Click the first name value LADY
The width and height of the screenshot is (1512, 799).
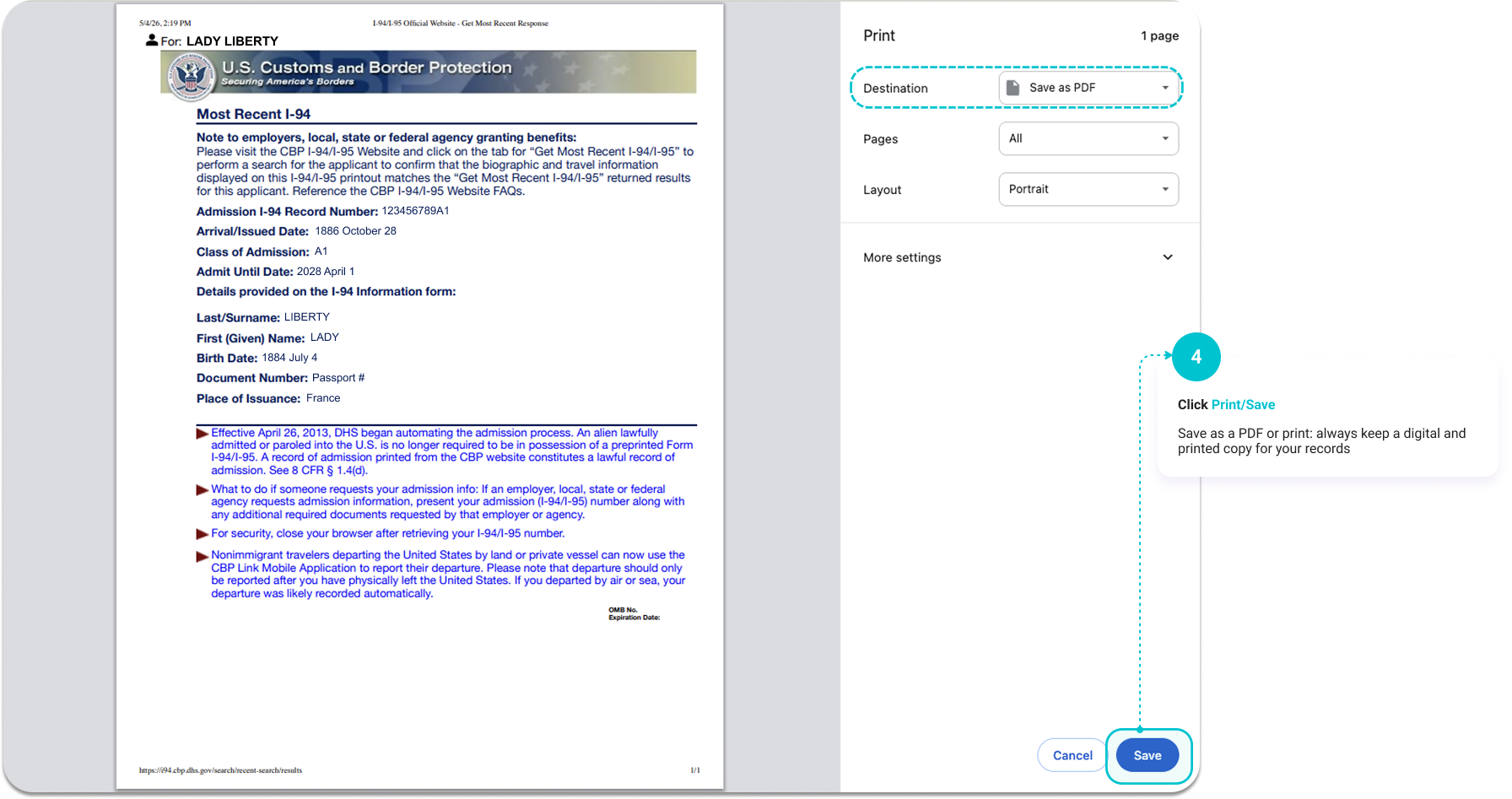[x=325, y=337]
